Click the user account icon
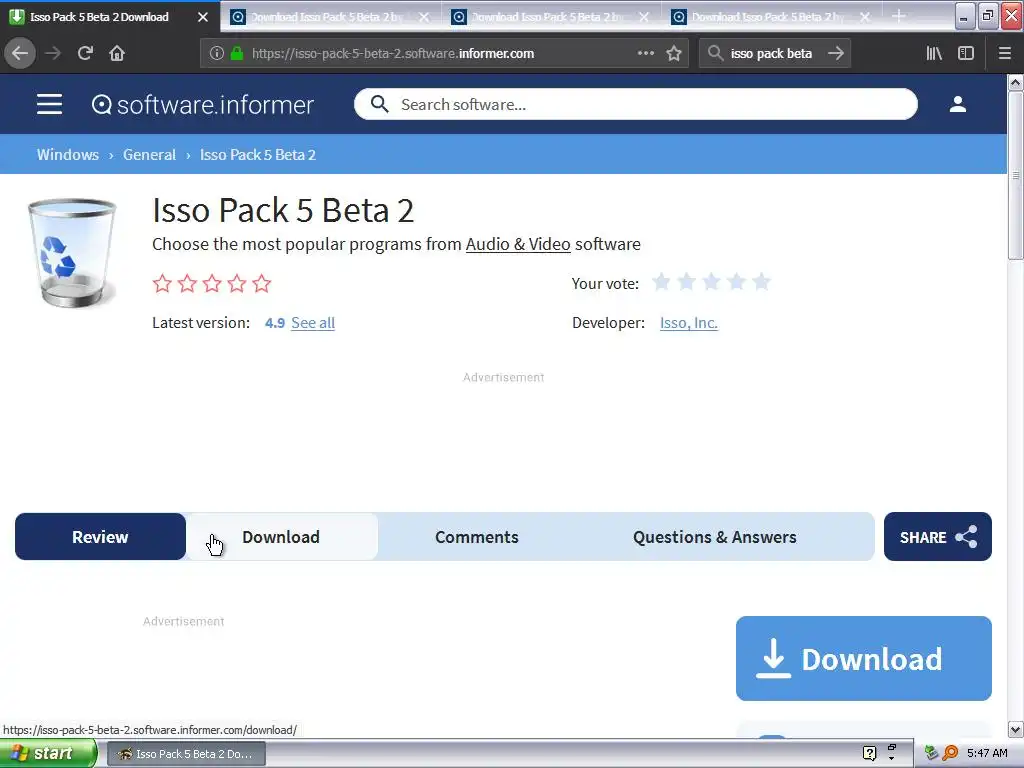 [x=957, y=104]
